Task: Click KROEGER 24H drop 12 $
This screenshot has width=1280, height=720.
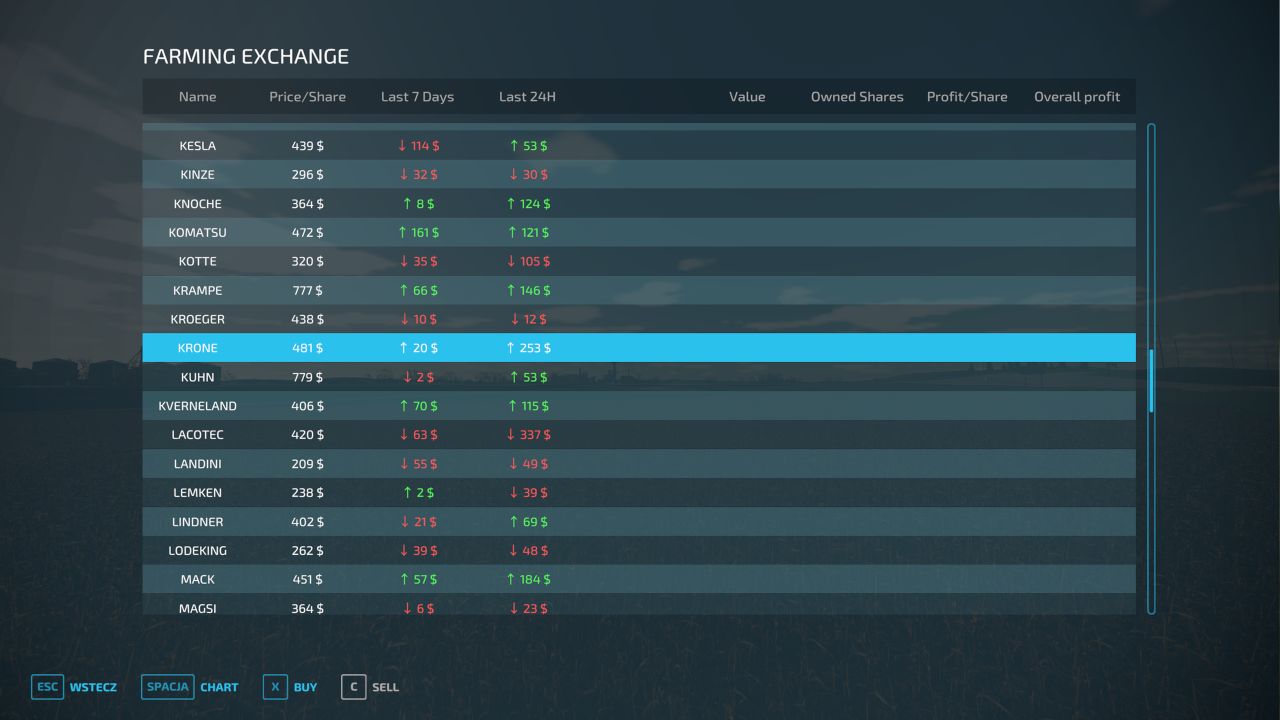Action: [528, 320]
